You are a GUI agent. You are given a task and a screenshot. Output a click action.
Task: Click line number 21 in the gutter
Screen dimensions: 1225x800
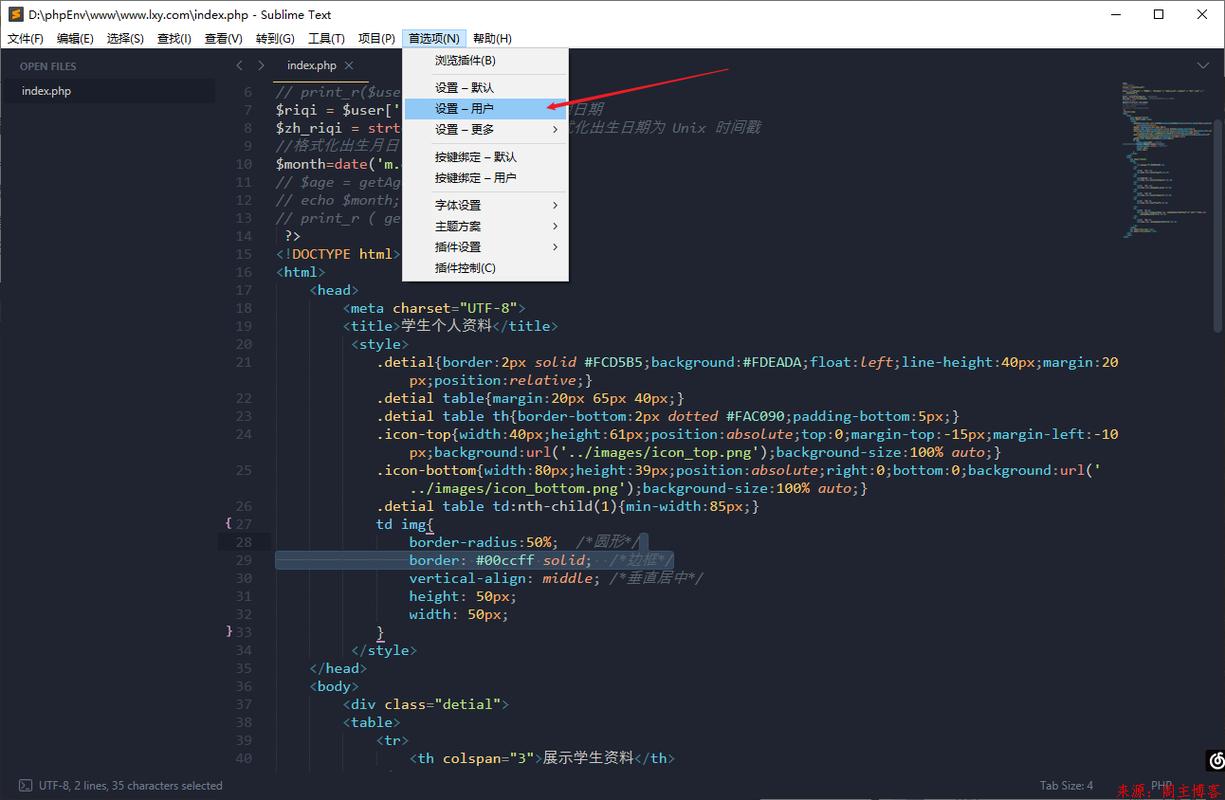pyautogui.click(x=244, y=362)
